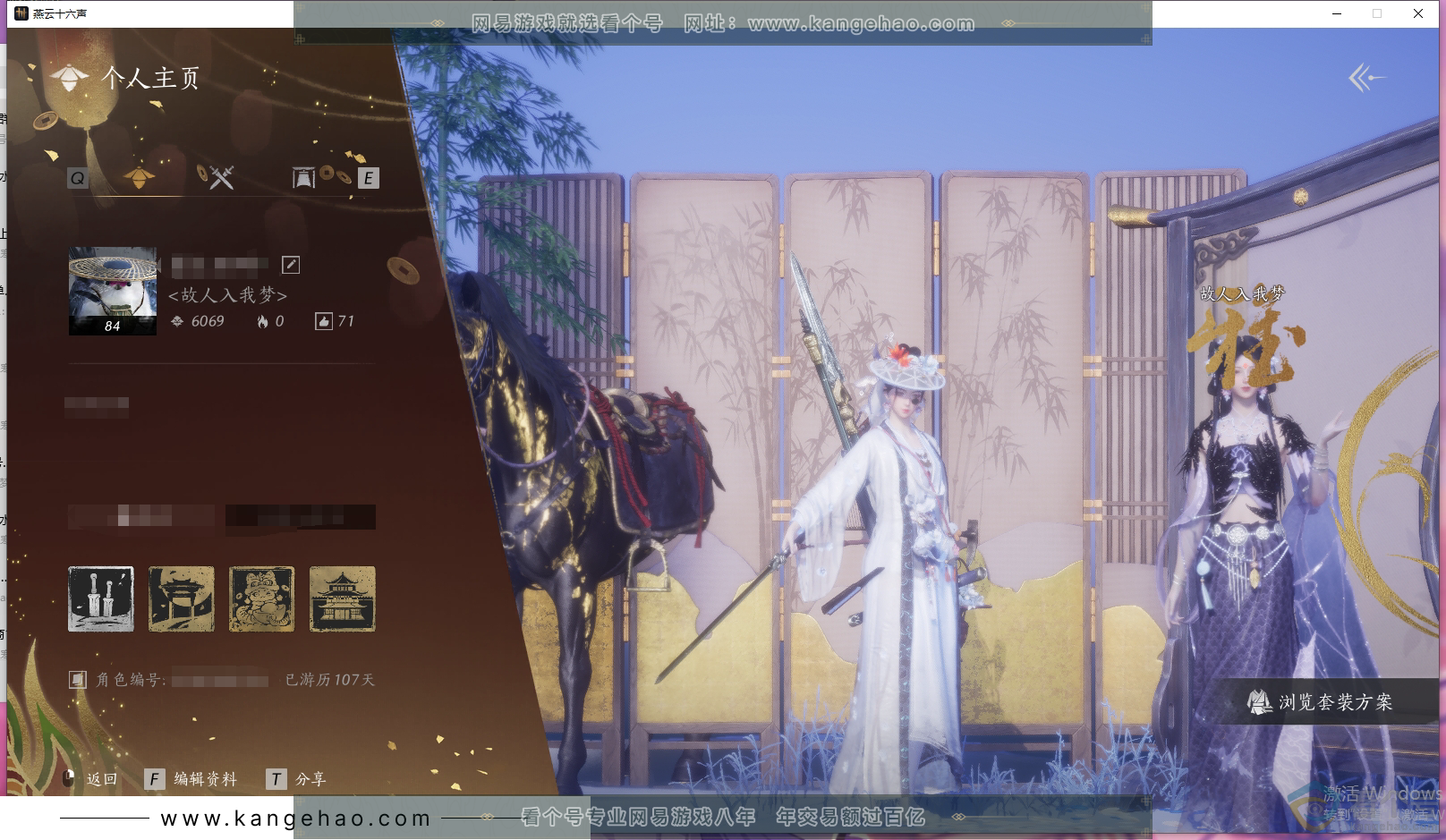Open the palace building achievement badge
1446x840 pixels.
pos(343,598)
